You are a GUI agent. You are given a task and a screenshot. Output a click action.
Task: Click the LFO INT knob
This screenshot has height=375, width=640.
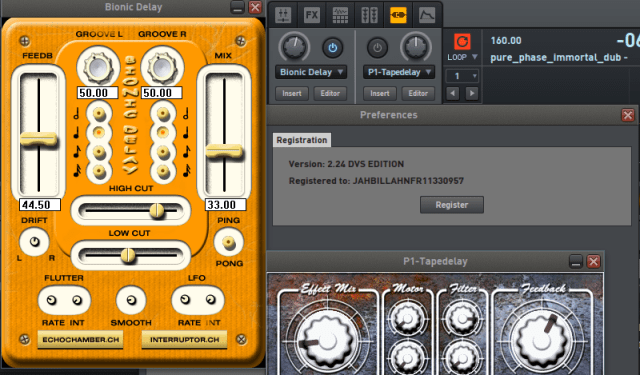[x=210, y=300]
